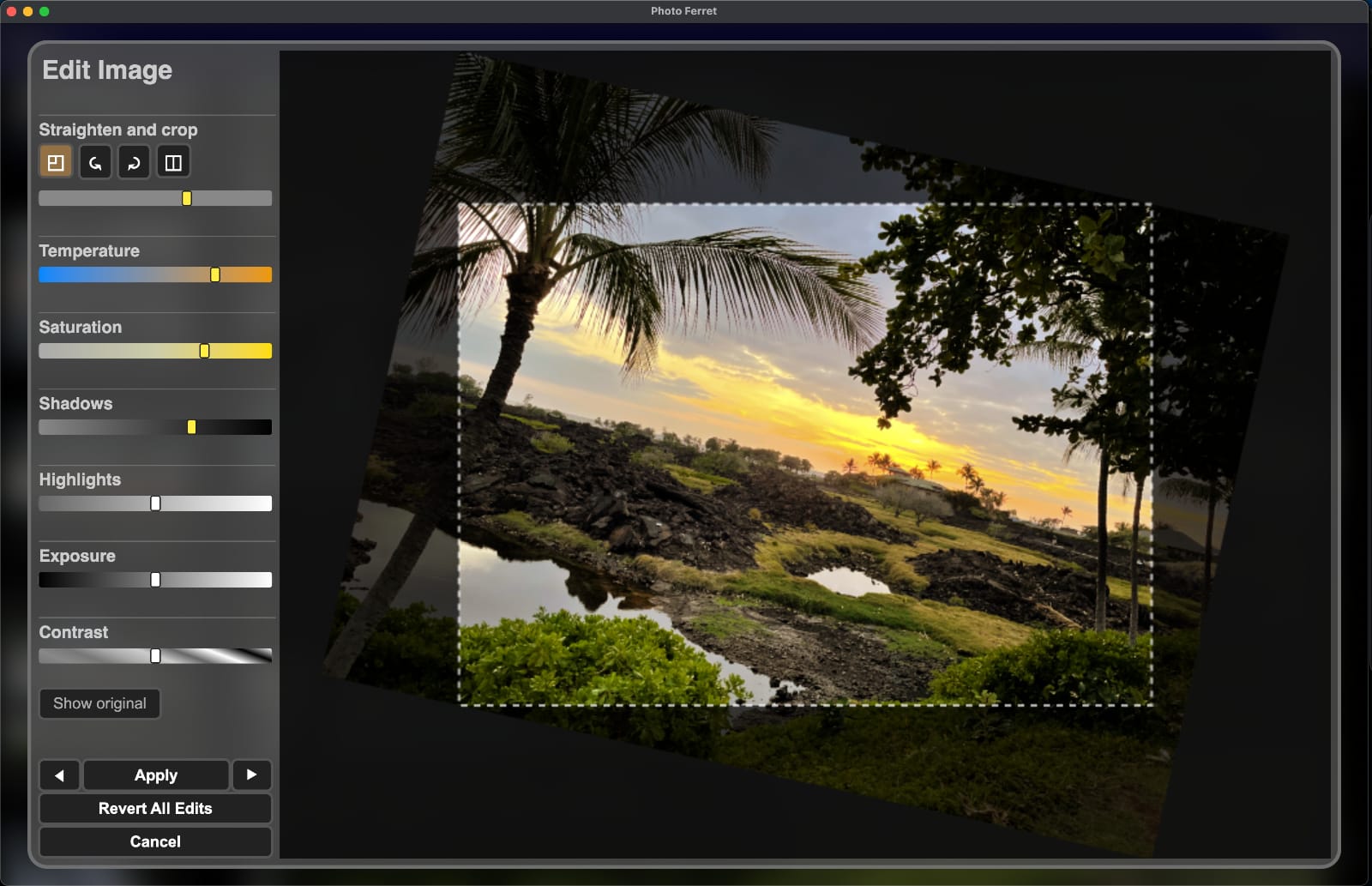Click the split-rectangle flip icon
This screenshot has width=1372, height=886.
click(x=173, y=162)
